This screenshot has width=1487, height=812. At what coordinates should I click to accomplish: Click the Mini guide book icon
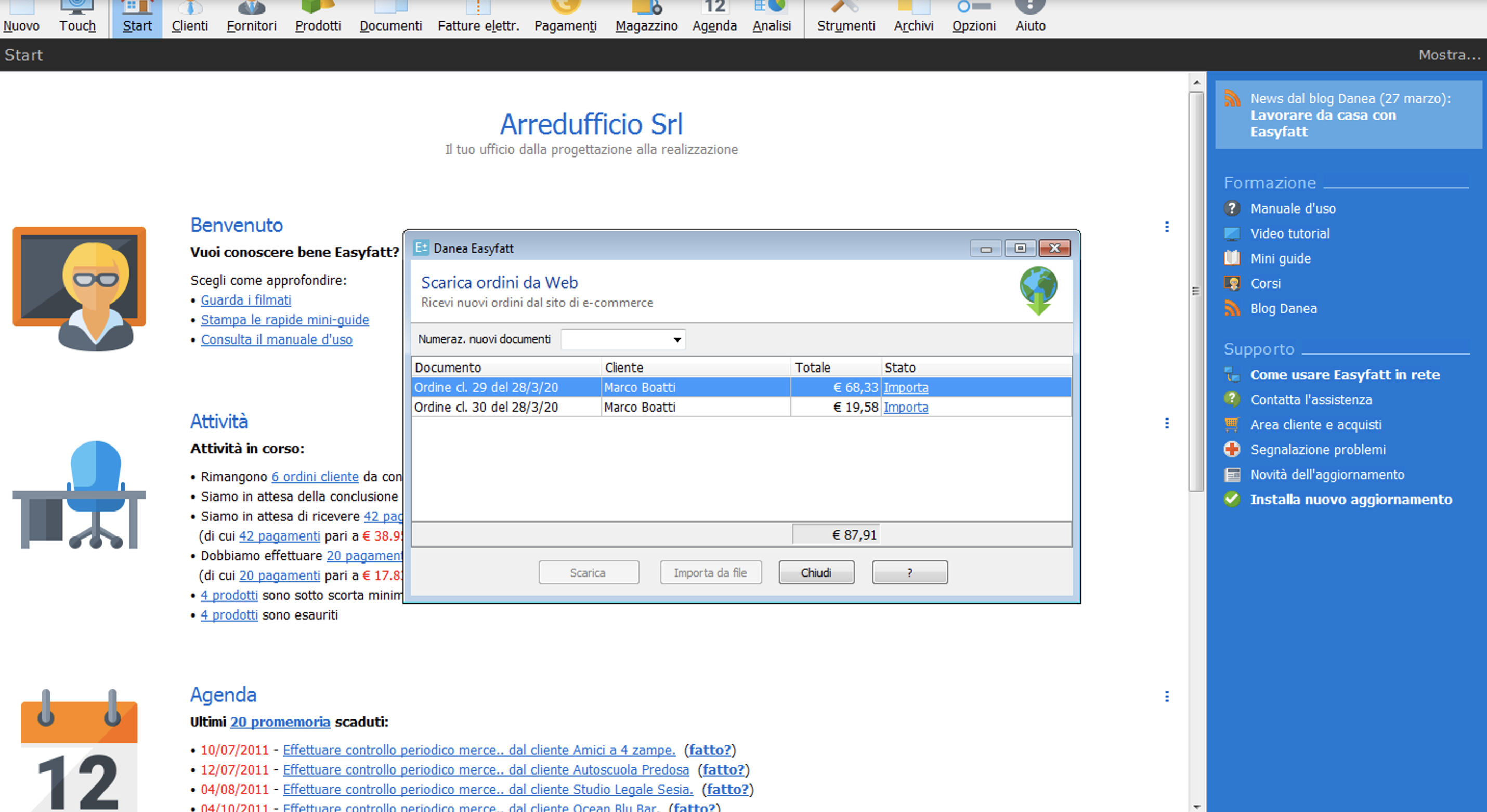(x=1232, y=258)
